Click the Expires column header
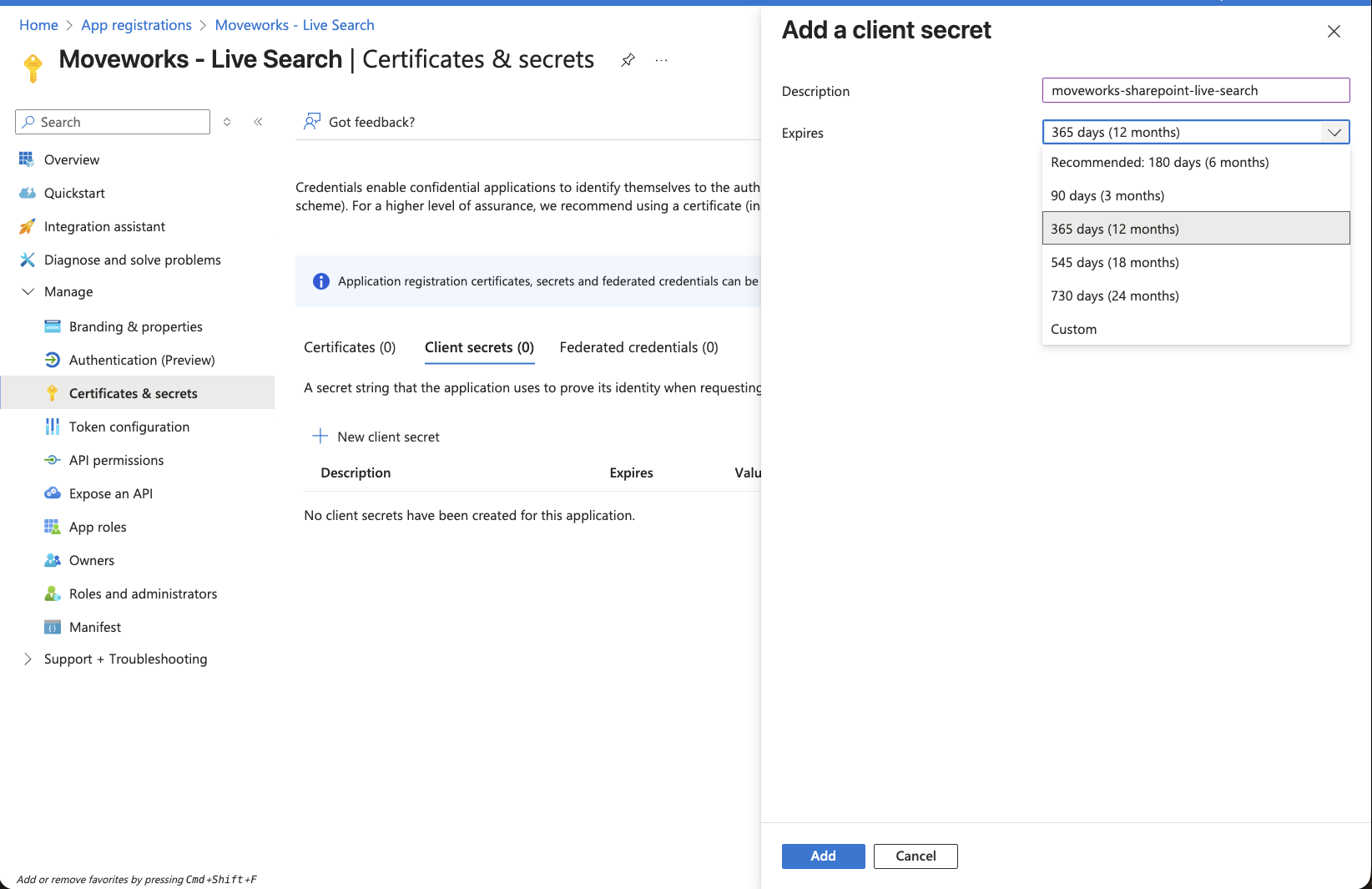 tap(631, 472)
